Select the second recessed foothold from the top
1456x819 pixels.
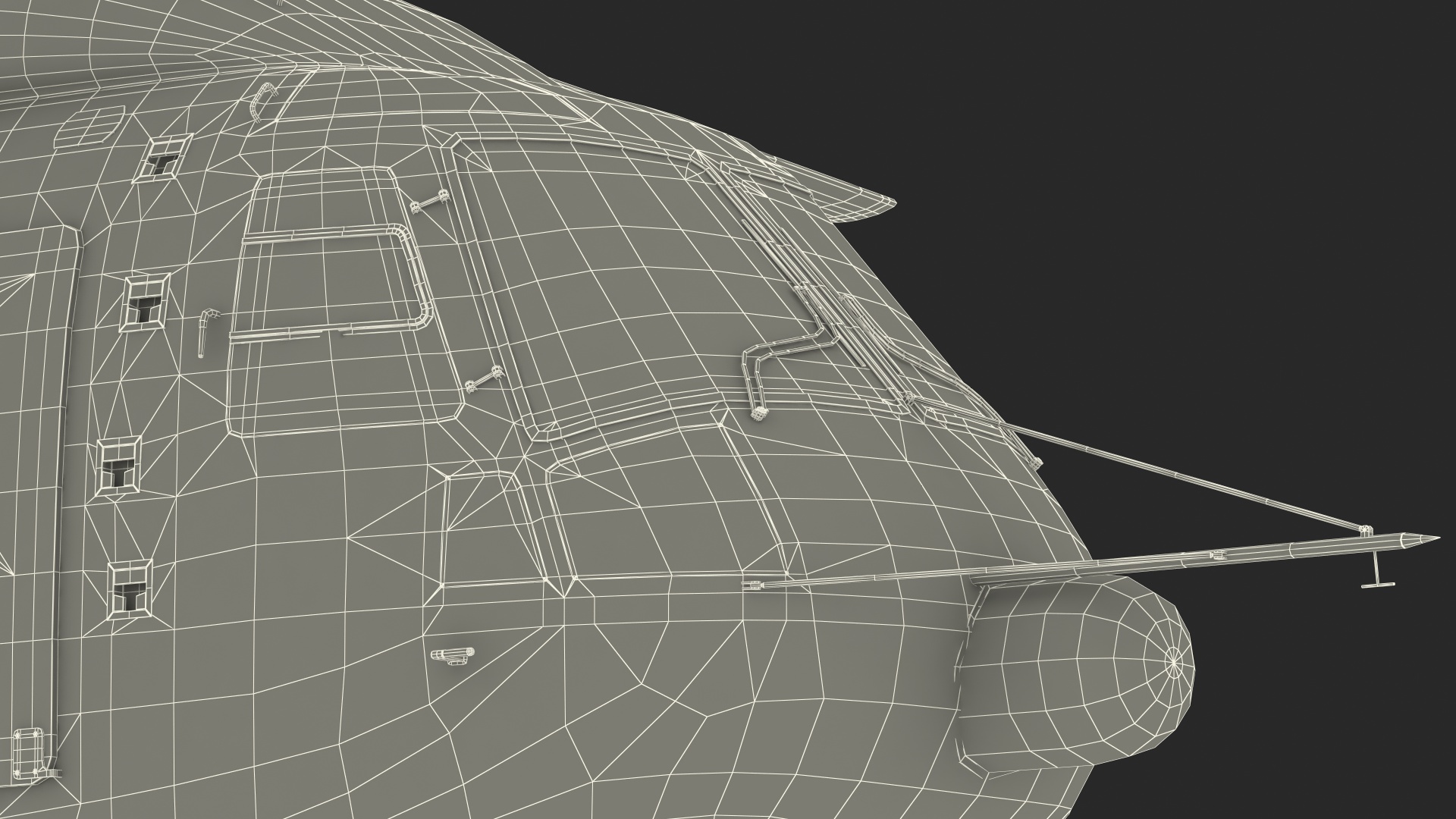pos(145,302)
